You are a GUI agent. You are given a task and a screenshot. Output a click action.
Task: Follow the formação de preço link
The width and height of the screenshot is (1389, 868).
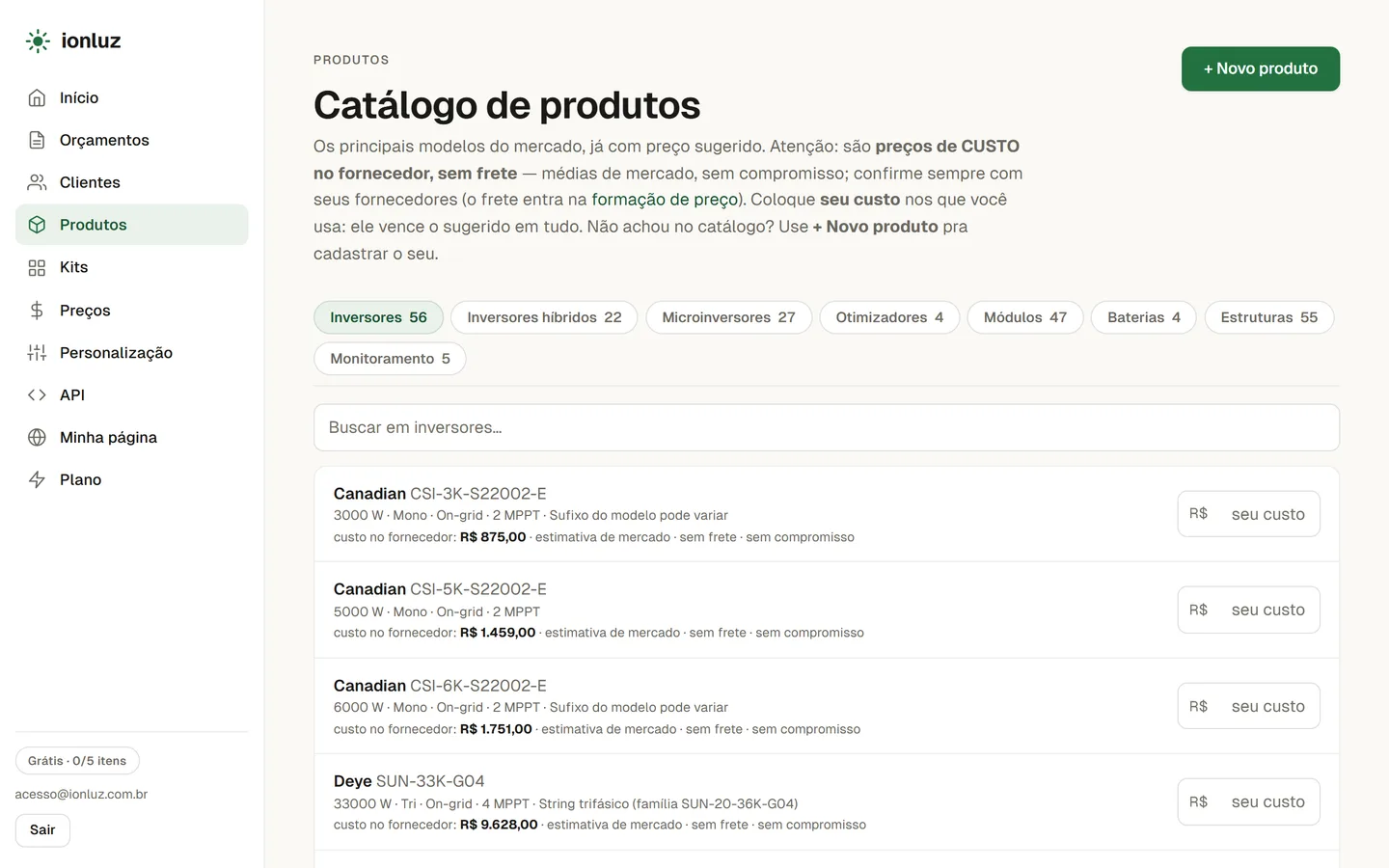(x=665, y=200)
